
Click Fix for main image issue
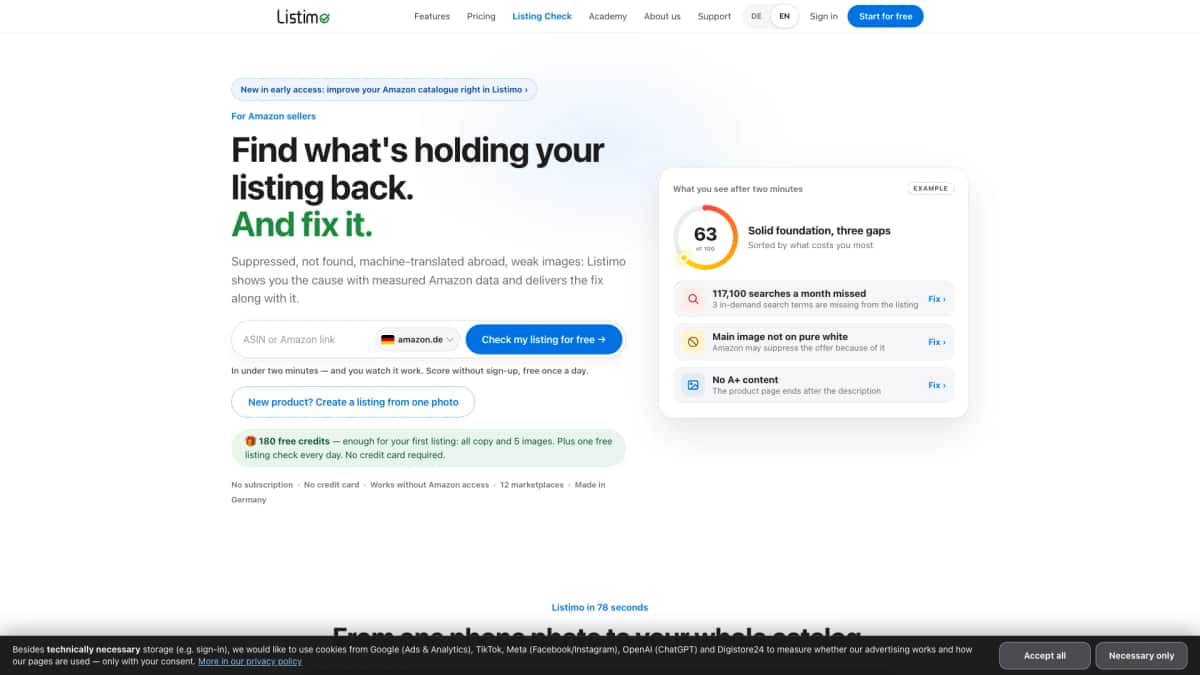[937, 342]
